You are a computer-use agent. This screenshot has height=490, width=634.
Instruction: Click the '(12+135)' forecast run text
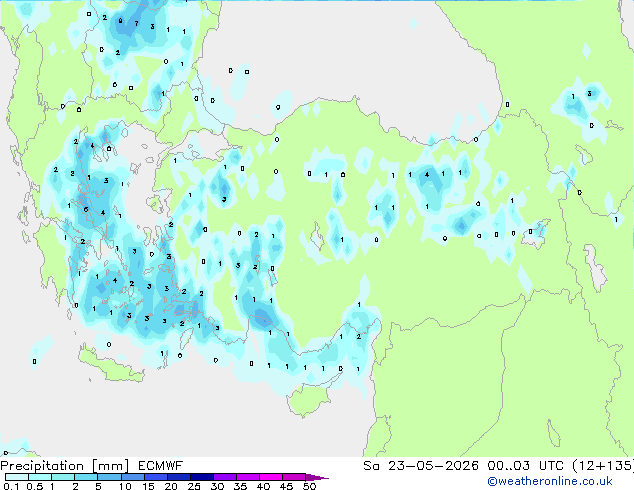point(603,466)
